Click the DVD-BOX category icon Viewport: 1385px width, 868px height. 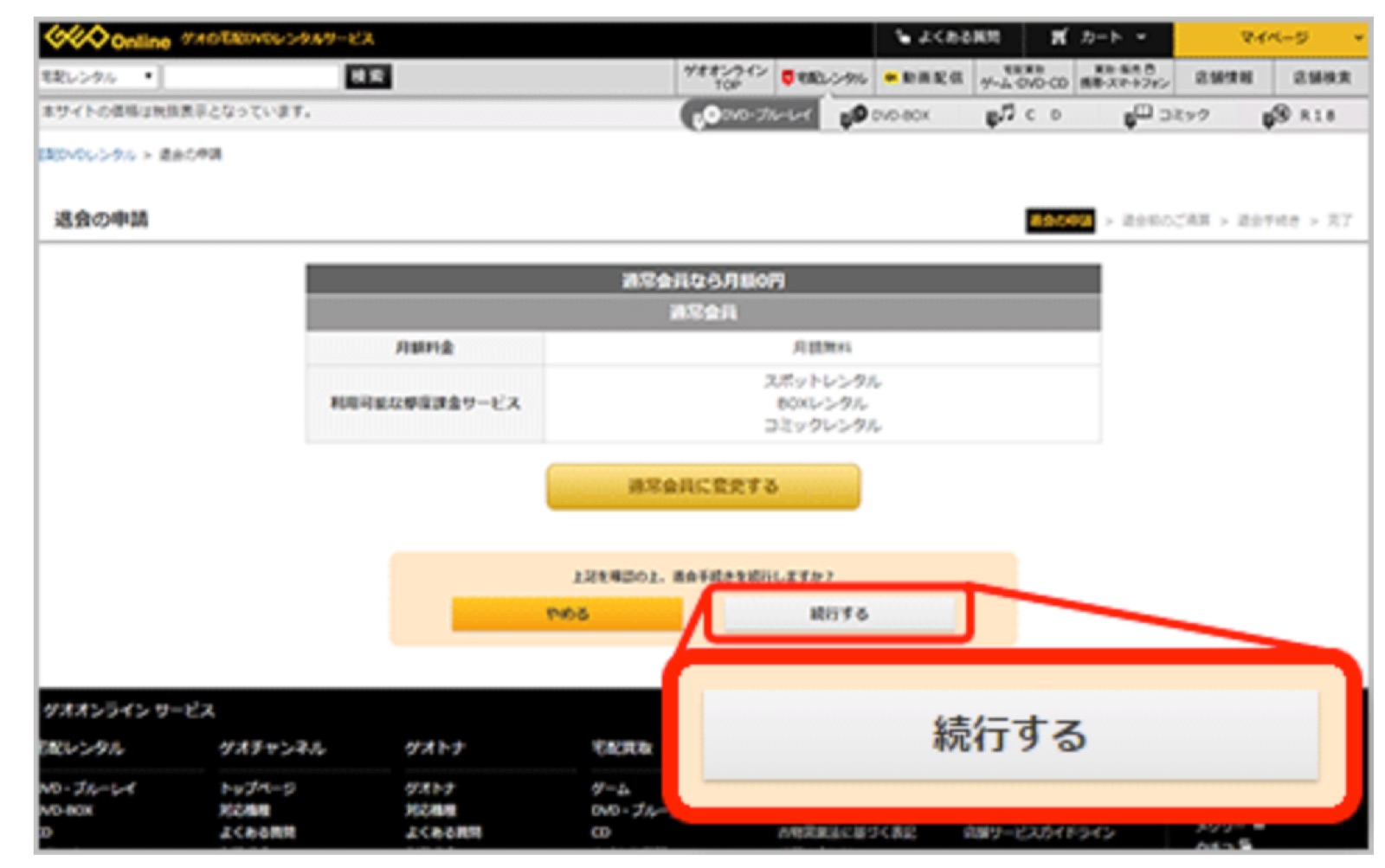853,115
